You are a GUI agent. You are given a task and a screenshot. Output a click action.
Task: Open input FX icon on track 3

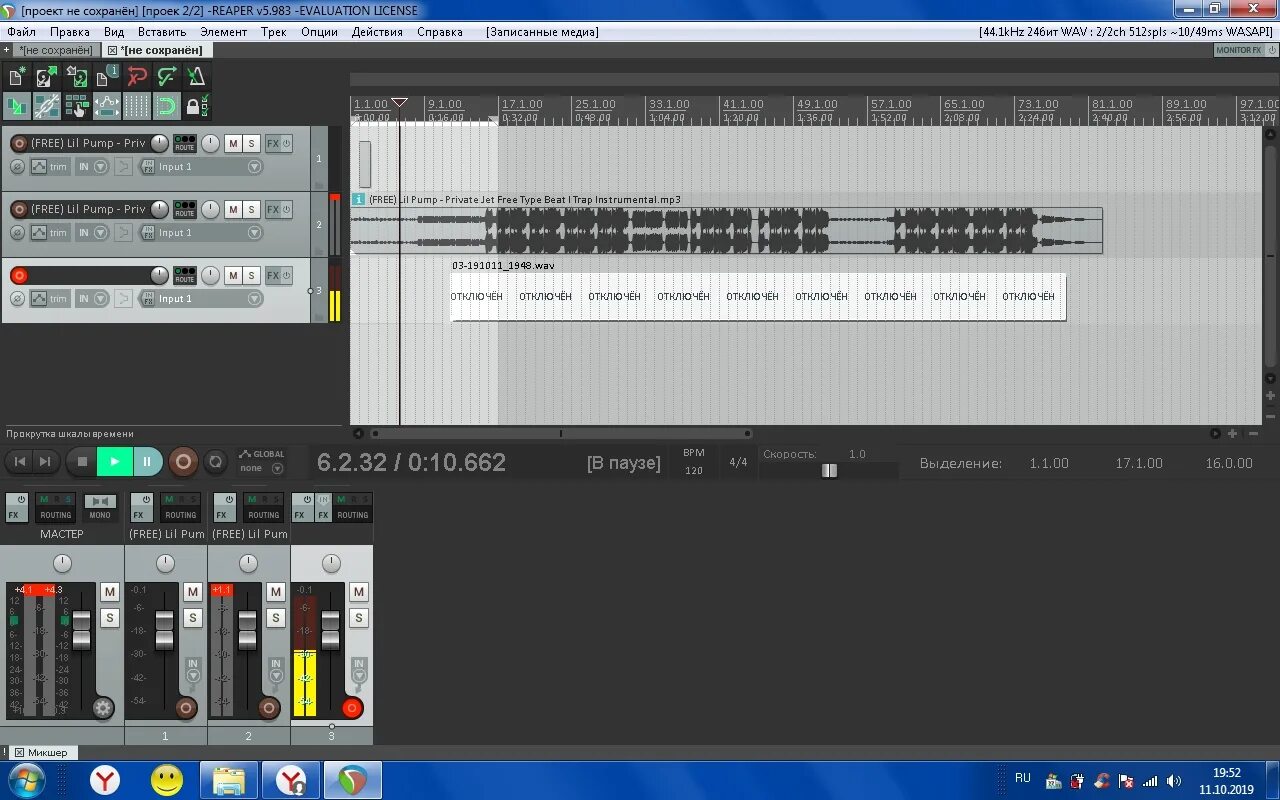(147, 299)
